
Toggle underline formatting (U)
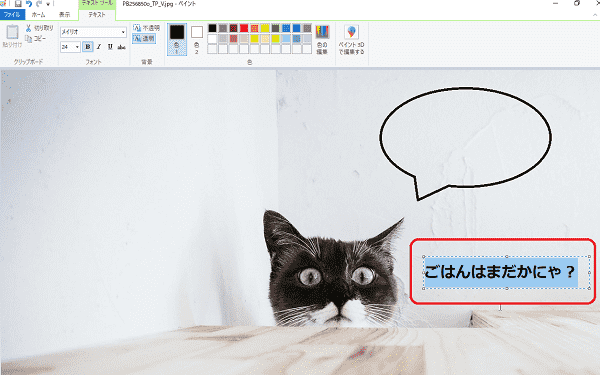(110, 47)
